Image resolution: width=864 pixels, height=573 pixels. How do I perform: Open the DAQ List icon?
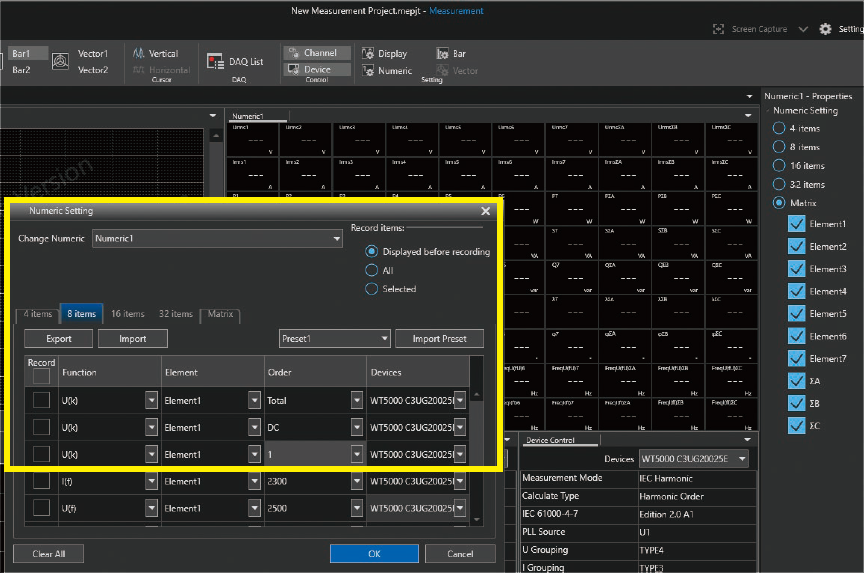click(214, 61)
